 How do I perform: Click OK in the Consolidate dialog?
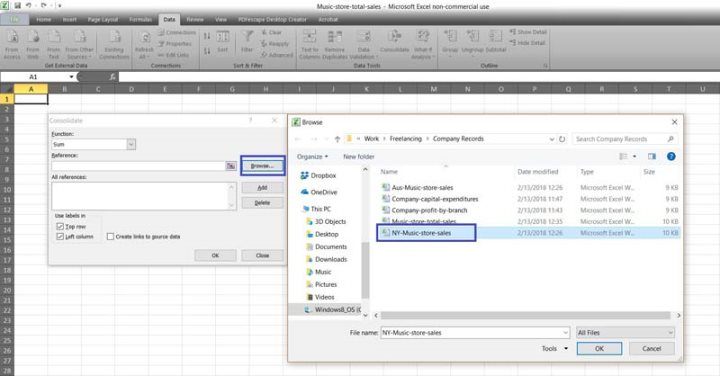[215, 255]
